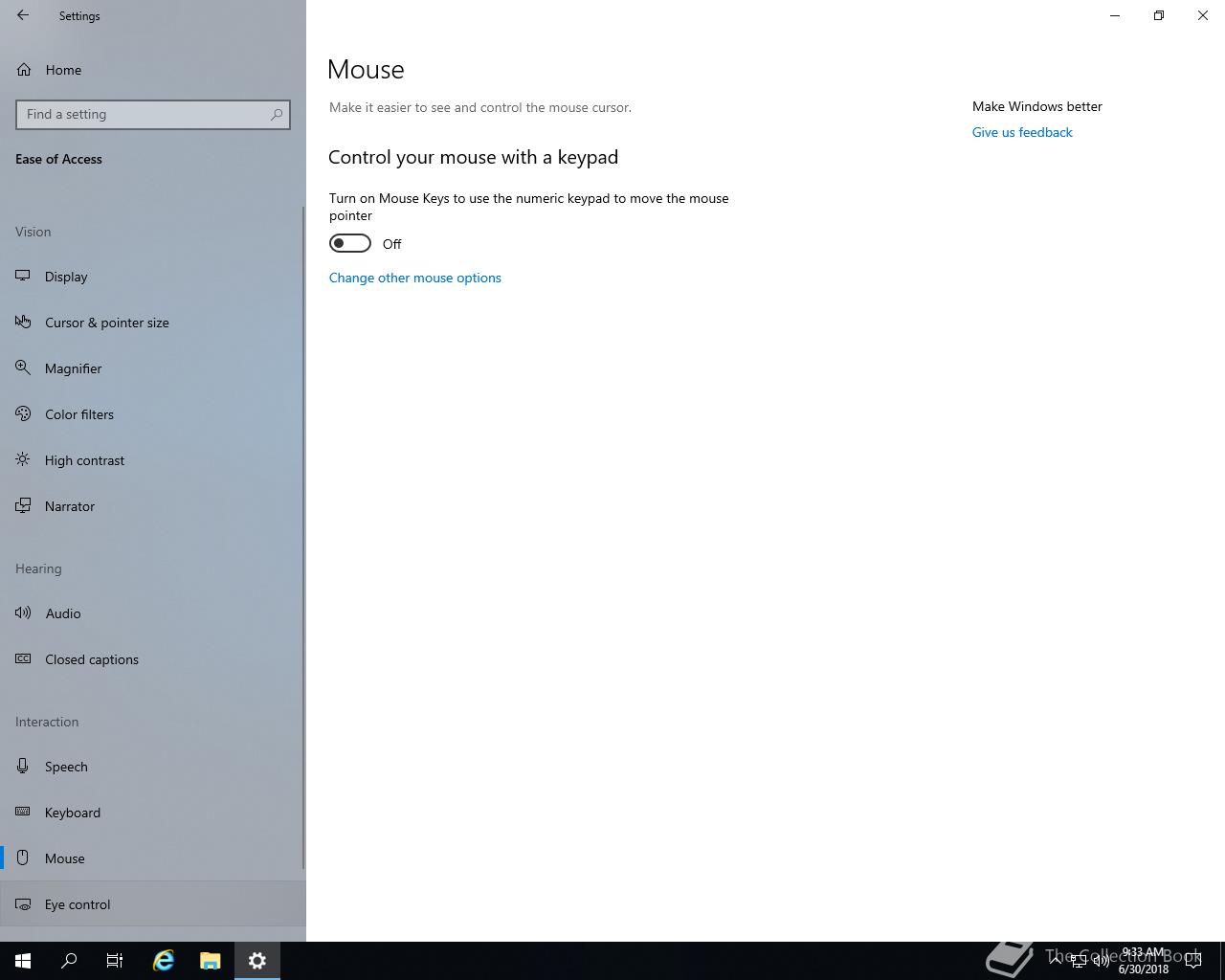Show hidden system tray icons
Screen dimensions: 1225x980
click(1056, 961)
